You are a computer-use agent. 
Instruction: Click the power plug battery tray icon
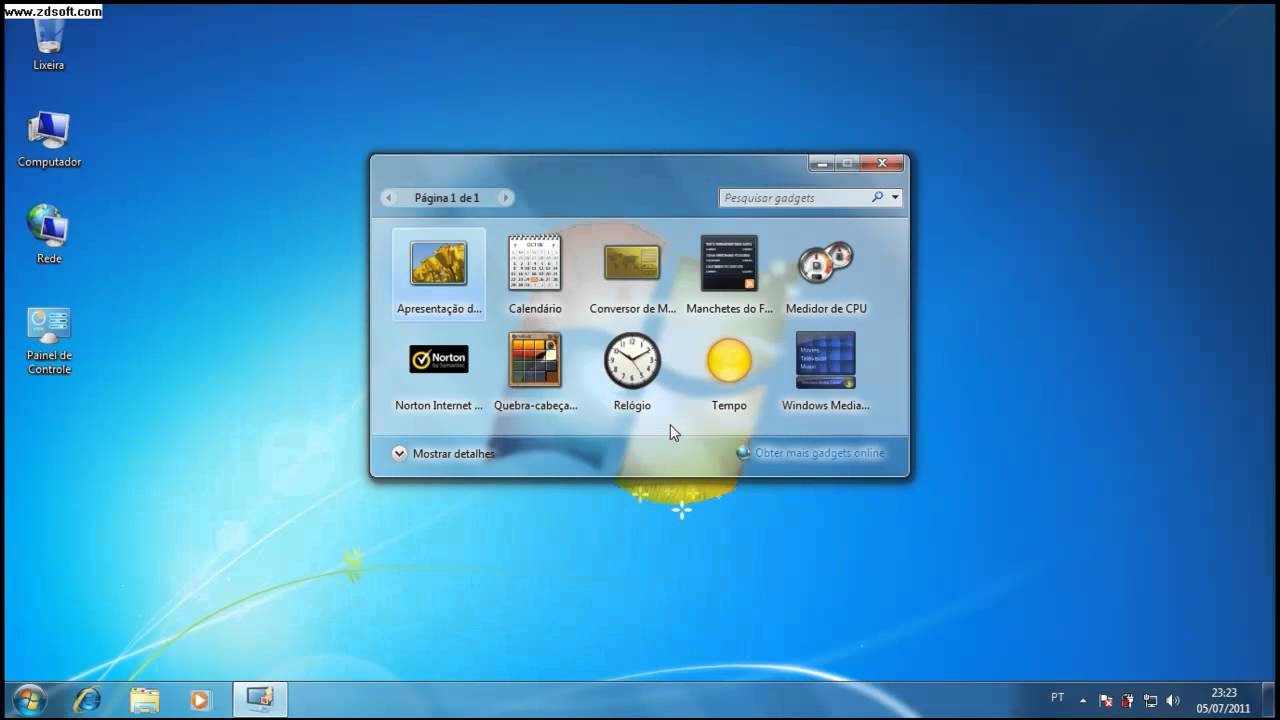1128,701
